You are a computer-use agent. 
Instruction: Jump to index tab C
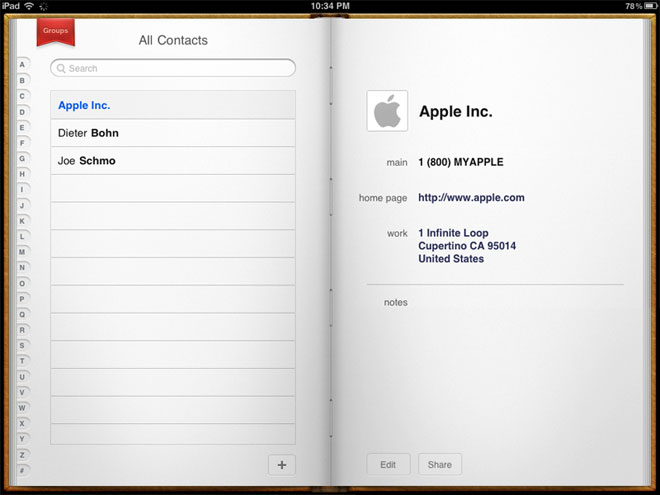(22, 96)
